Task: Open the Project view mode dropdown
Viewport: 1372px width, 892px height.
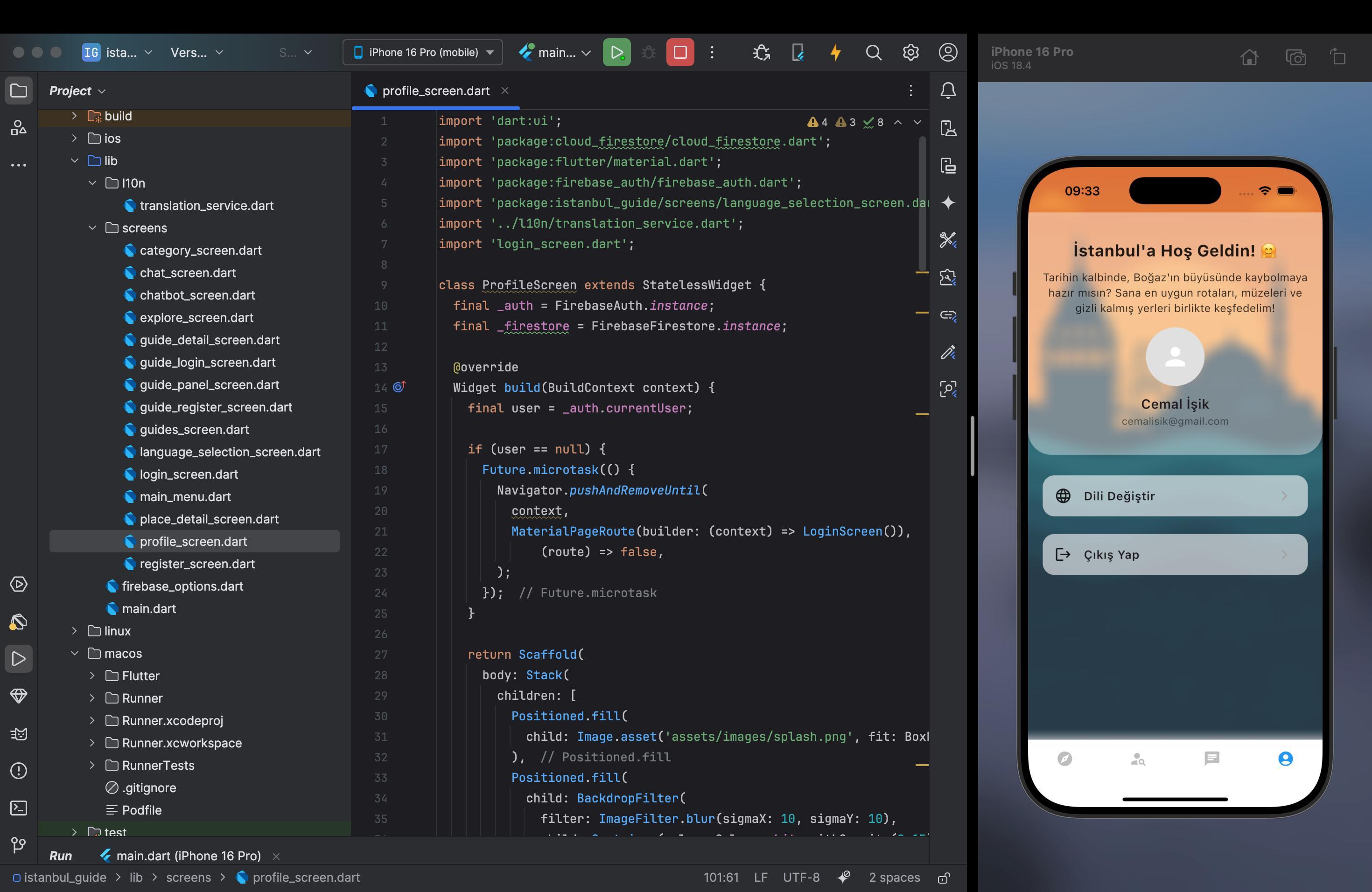Action: [78, 91]
